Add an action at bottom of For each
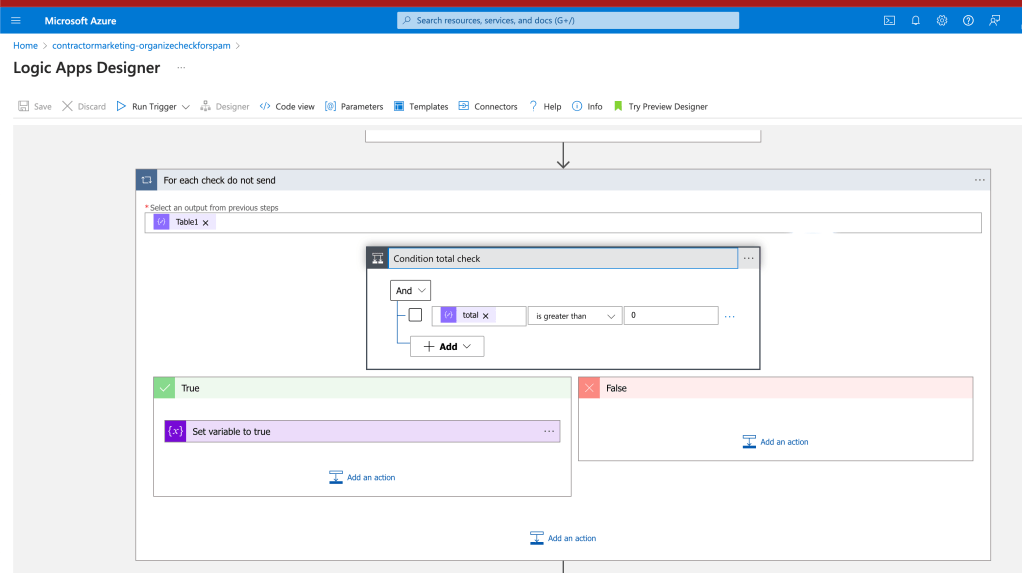 pyautogui.click(x=563, y=538)
